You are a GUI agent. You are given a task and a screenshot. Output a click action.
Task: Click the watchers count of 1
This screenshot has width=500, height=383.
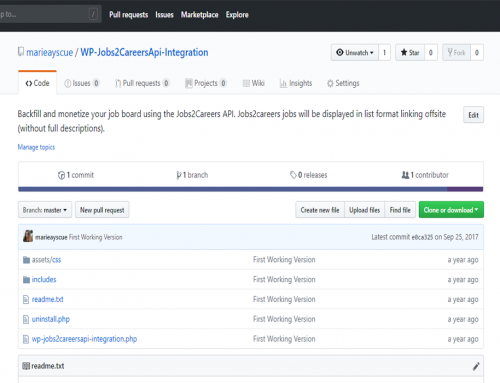[x=384, y=53]
